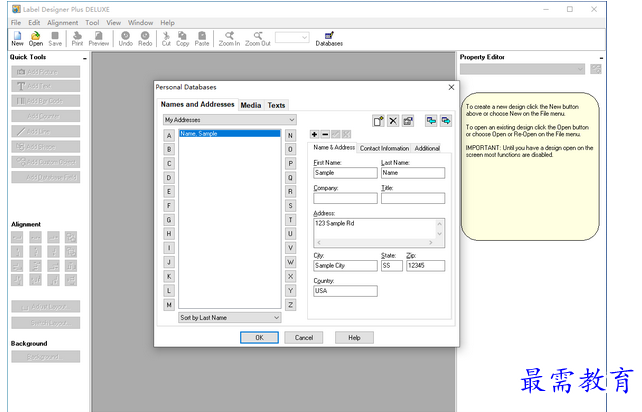Click the Country input field
This screenshot has width=642, height=412.
coord(345,291)
